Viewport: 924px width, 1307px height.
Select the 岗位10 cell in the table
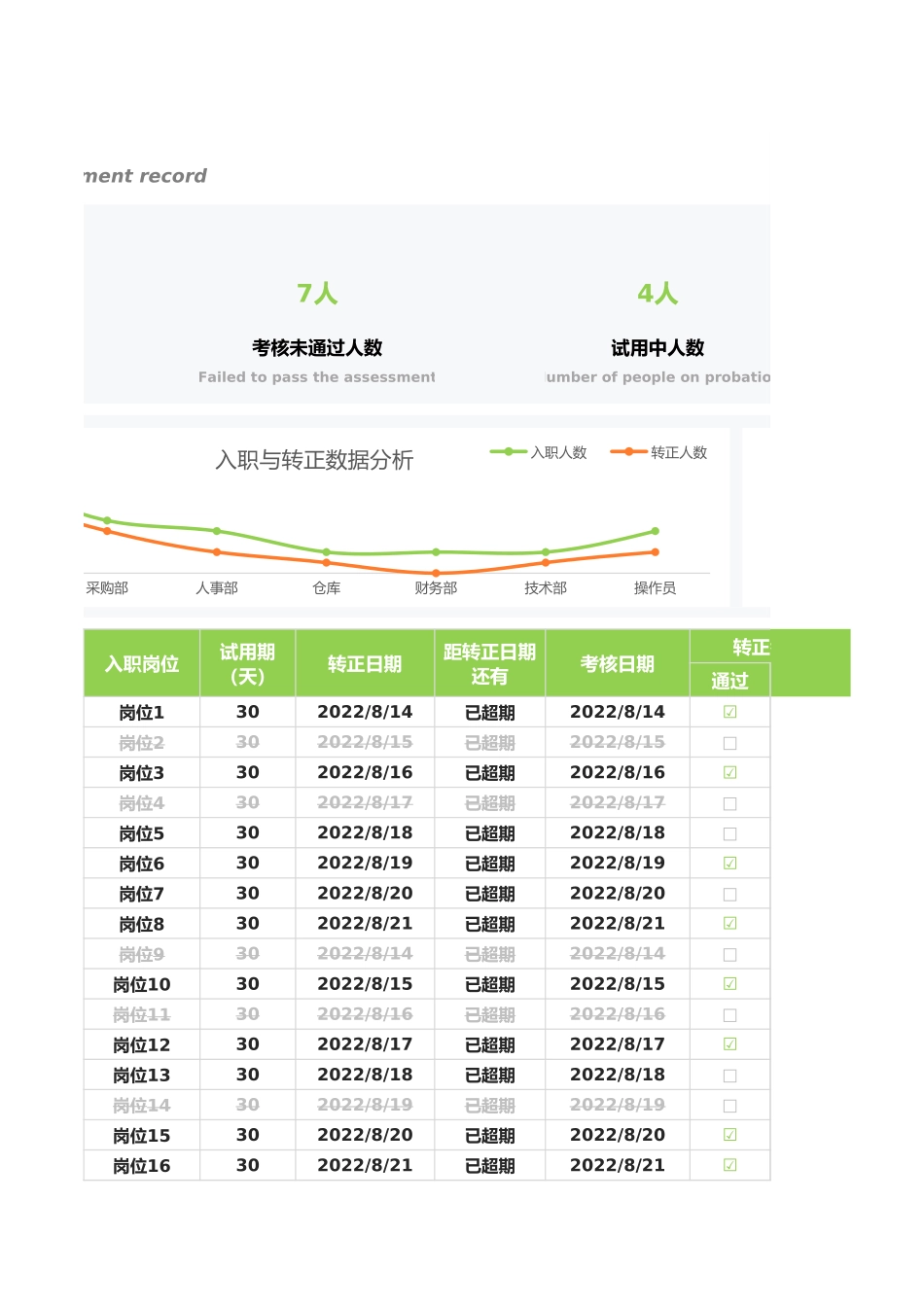point(142,985)
